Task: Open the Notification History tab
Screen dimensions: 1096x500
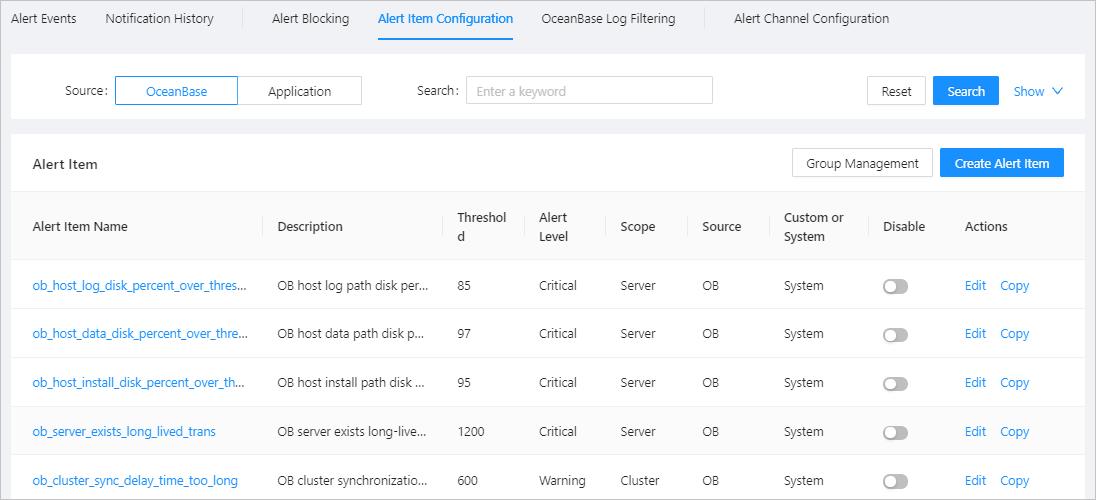Action: (x=159, y=19)
